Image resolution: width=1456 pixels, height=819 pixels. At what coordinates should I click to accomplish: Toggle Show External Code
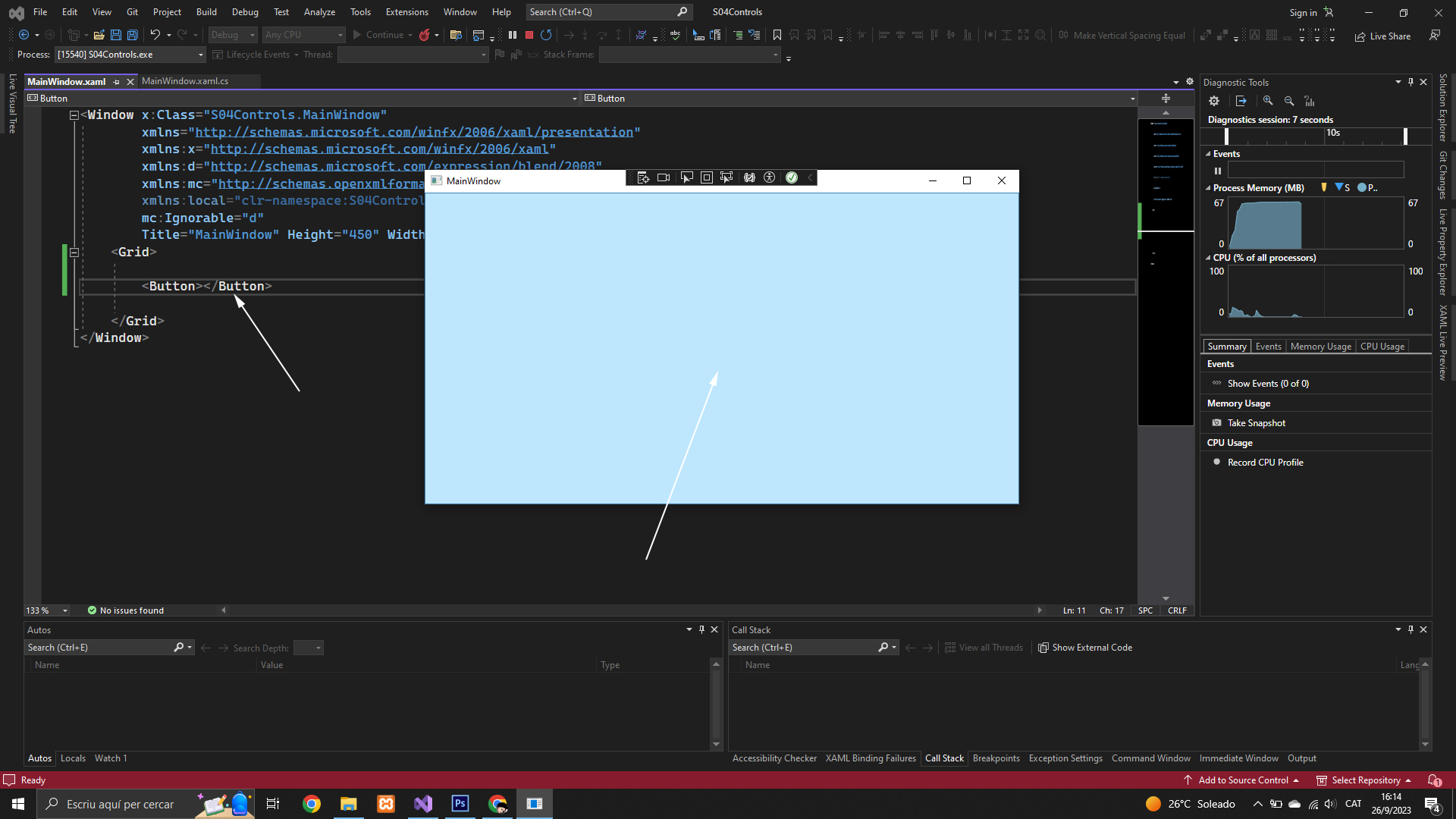tap(1085, 648)
